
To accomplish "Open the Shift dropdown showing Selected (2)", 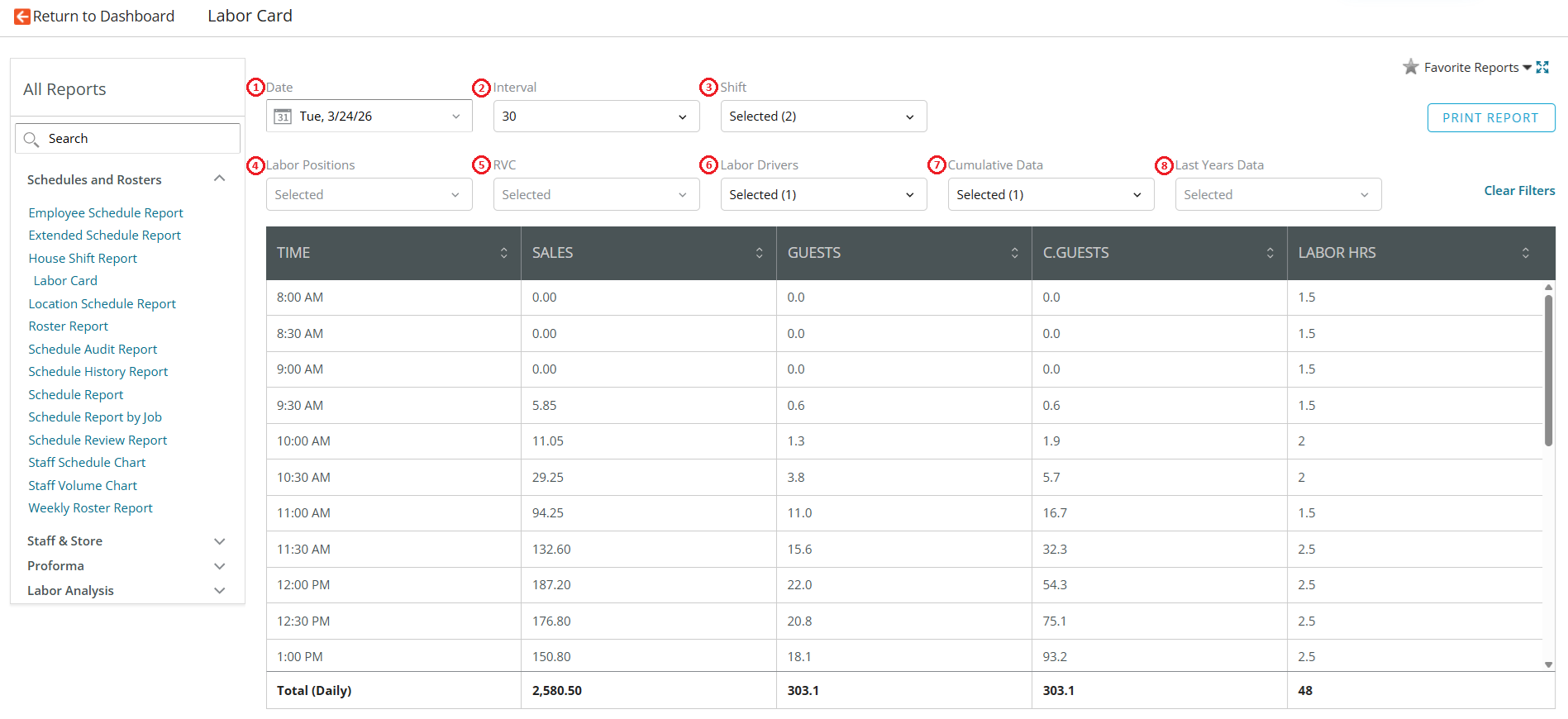I will click(x=824, y=117).
